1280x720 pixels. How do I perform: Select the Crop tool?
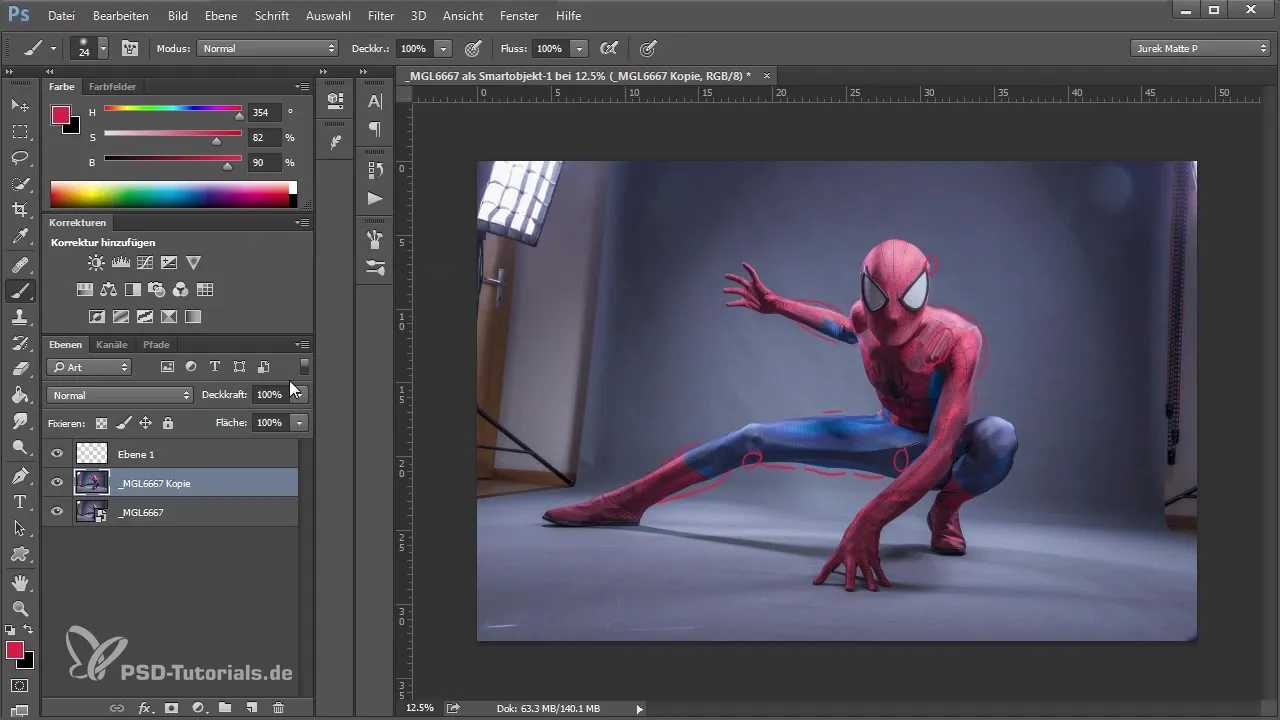coord(20,210)
